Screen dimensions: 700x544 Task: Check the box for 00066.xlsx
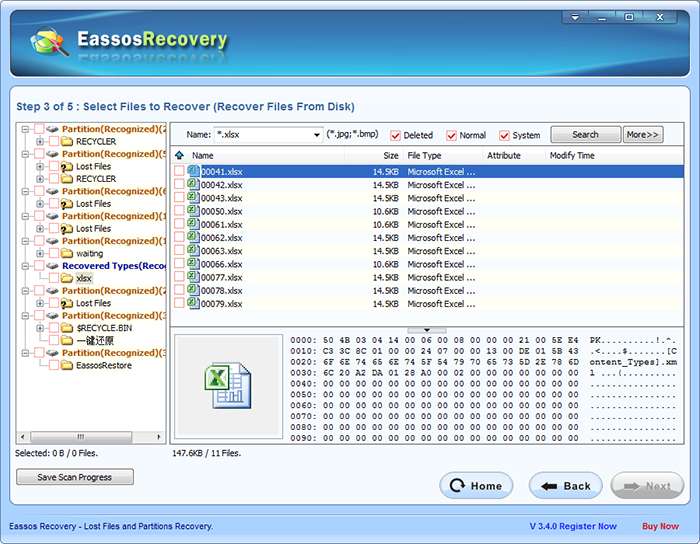[x=179, y=264]
